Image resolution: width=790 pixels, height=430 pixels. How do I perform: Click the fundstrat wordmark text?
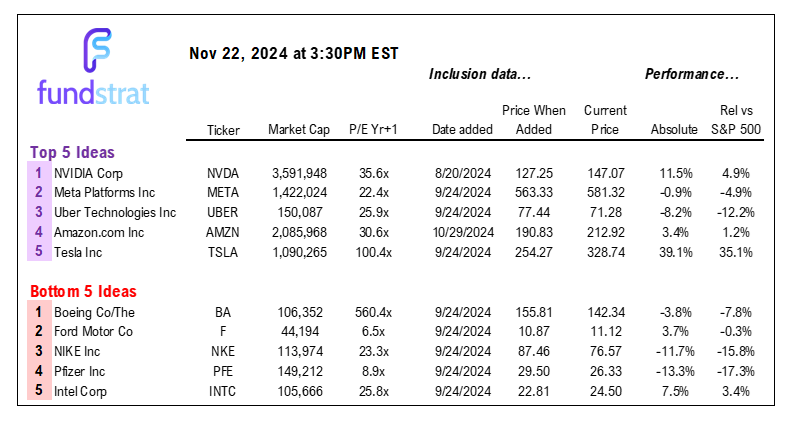click(93, 93)
